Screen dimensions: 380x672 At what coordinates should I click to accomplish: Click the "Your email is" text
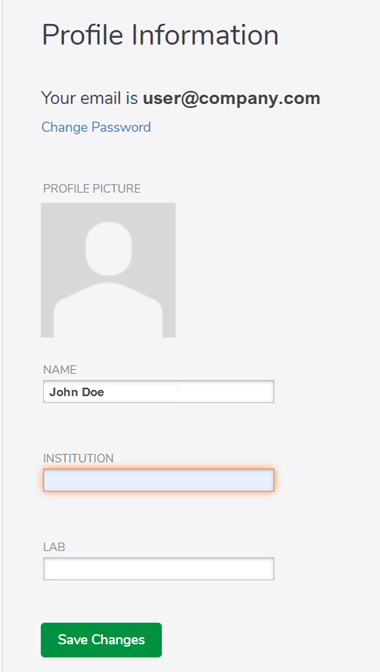tap(90, 98)
